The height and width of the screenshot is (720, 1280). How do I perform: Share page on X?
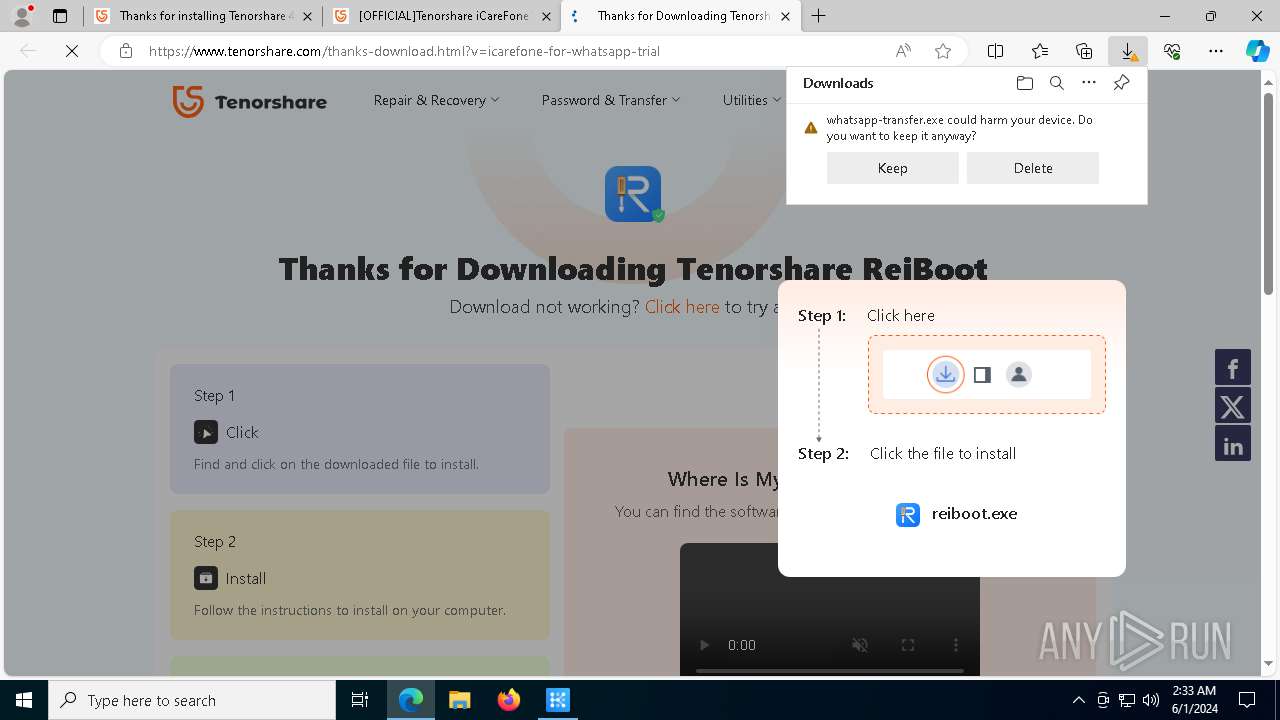coord(1233,406)
